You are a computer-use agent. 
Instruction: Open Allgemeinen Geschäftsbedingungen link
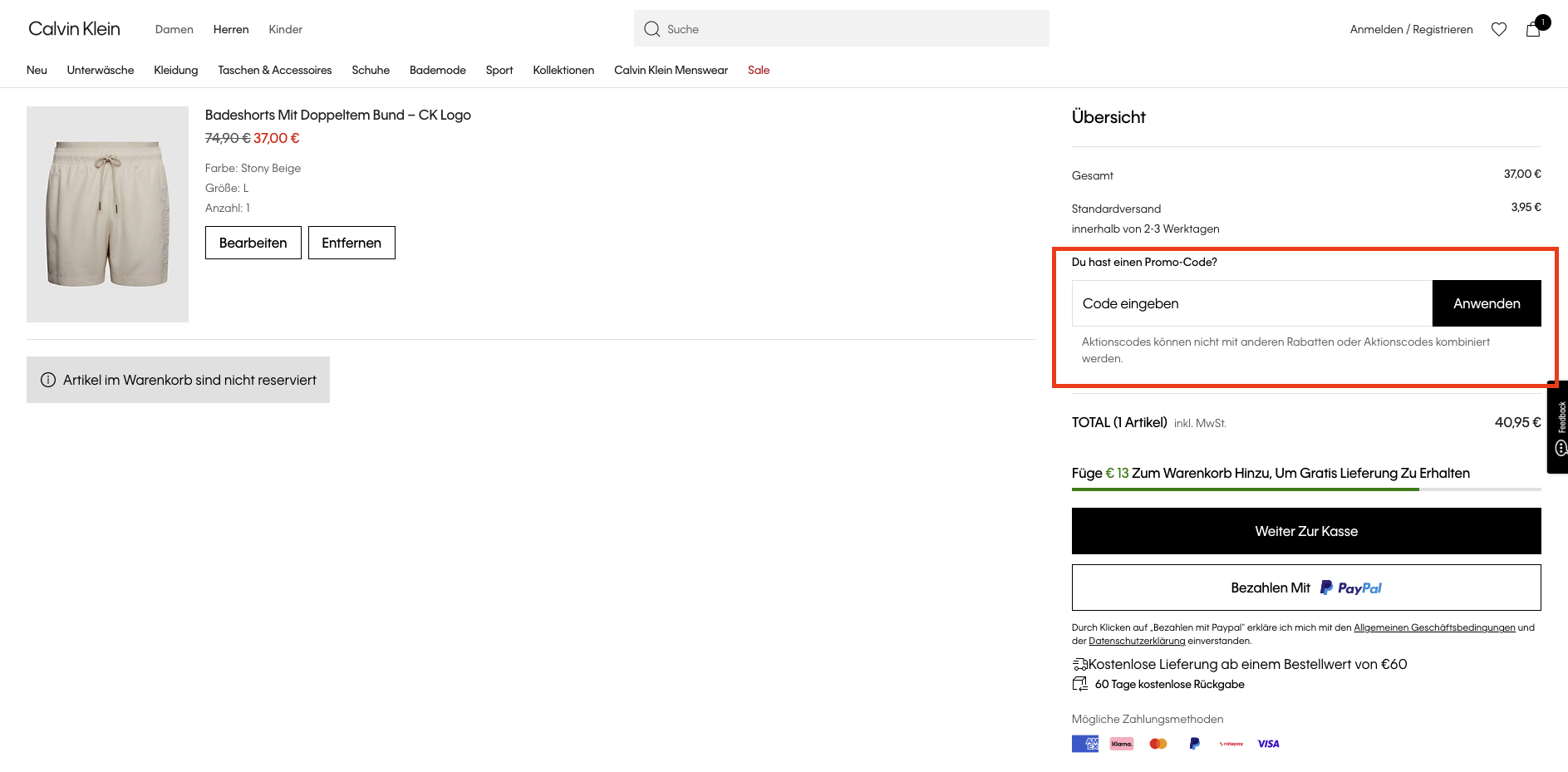1434,627
